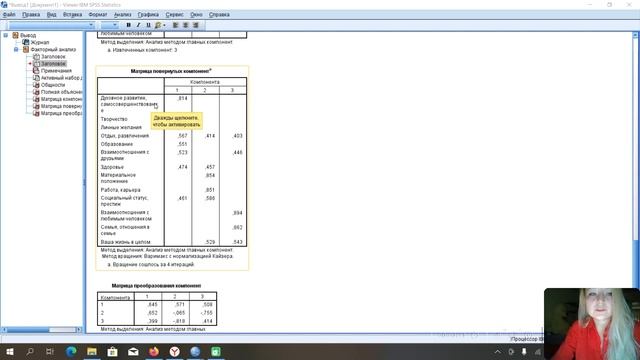Click the Матрица повернутых table icon in the outline
Screen dimensions: 640x360
36,106
